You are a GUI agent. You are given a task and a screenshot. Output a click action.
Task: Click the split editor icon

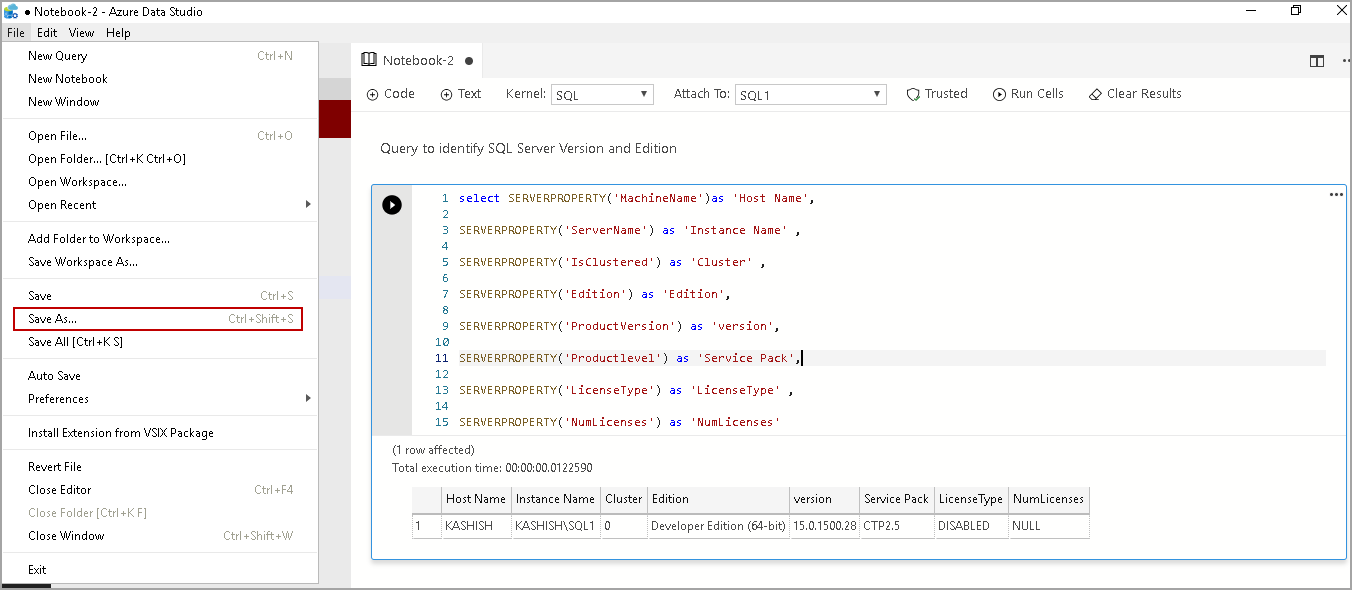click(1317, 61)
